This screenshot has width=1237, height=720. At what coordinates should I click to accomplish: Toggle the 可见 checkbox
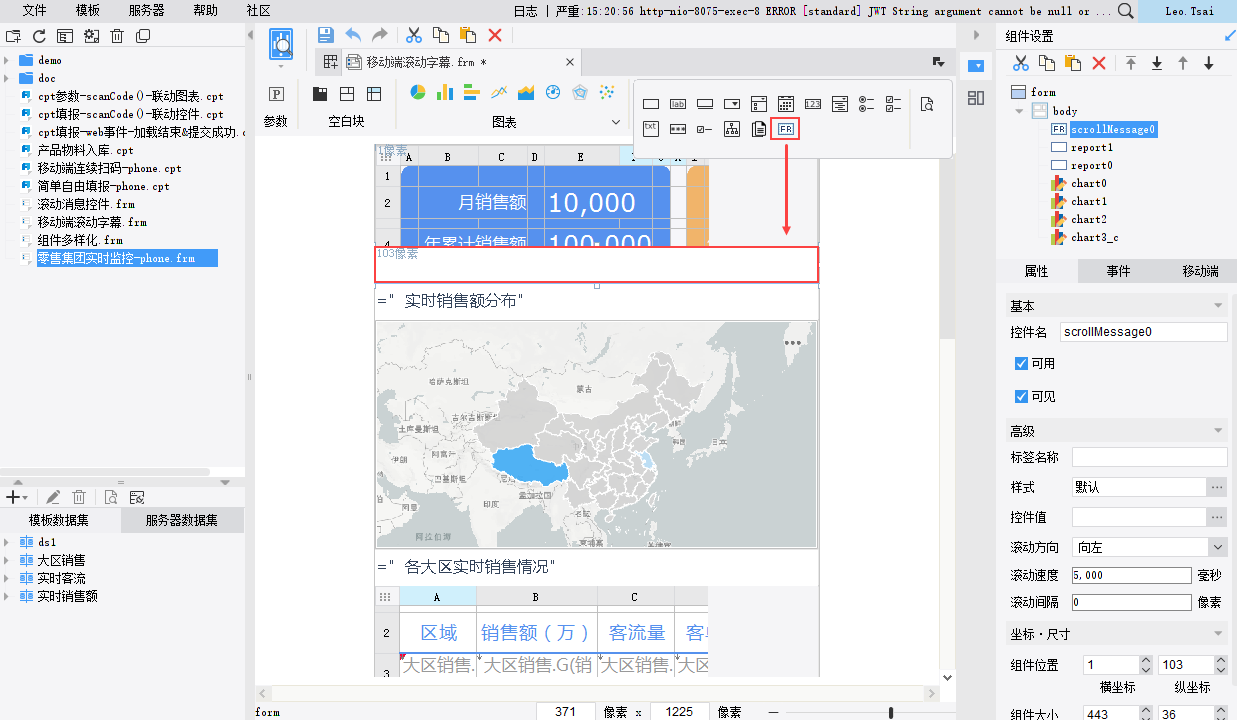point(1021,396)
